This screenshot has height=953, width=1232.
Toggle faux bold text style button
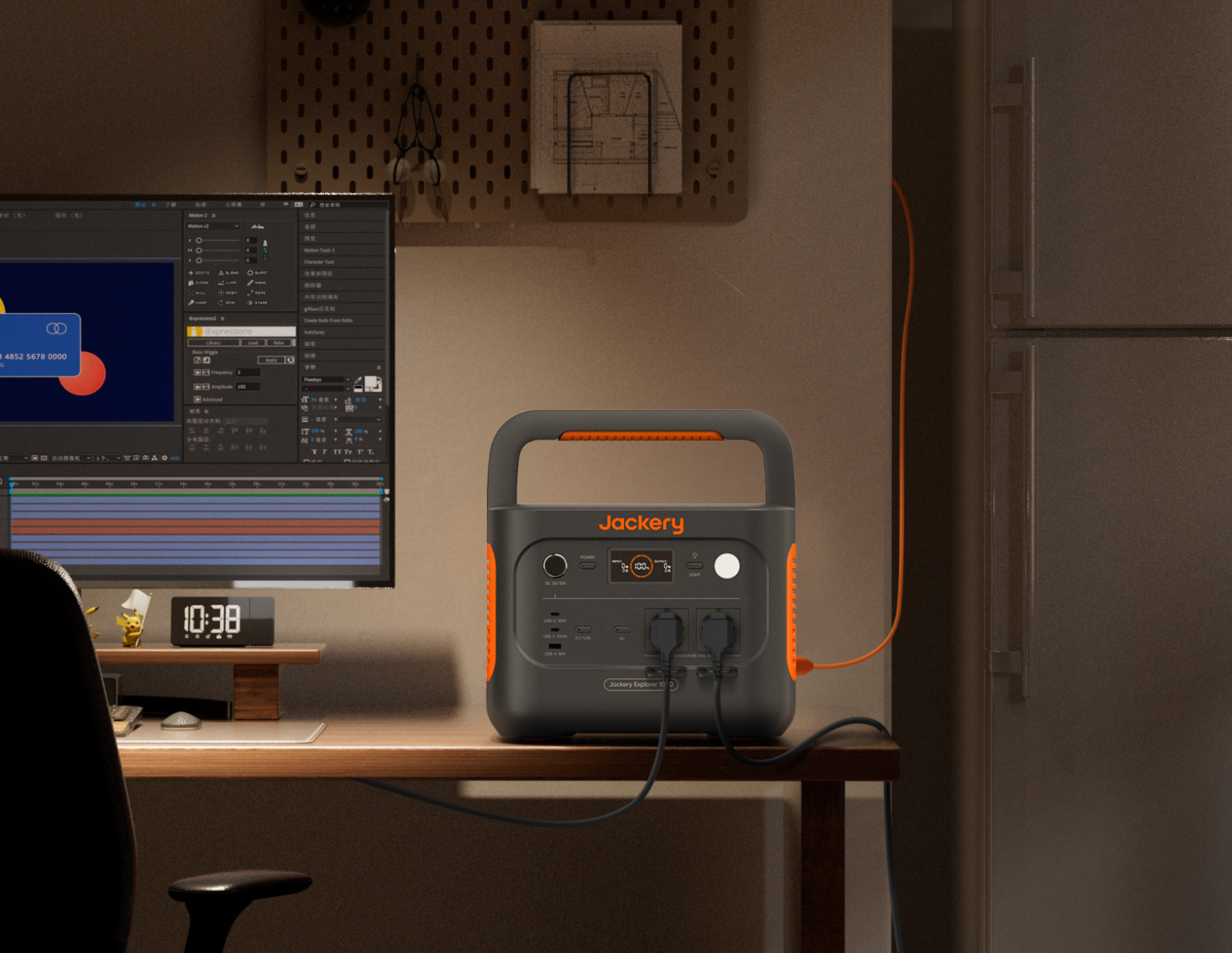(x=314, y=452)
